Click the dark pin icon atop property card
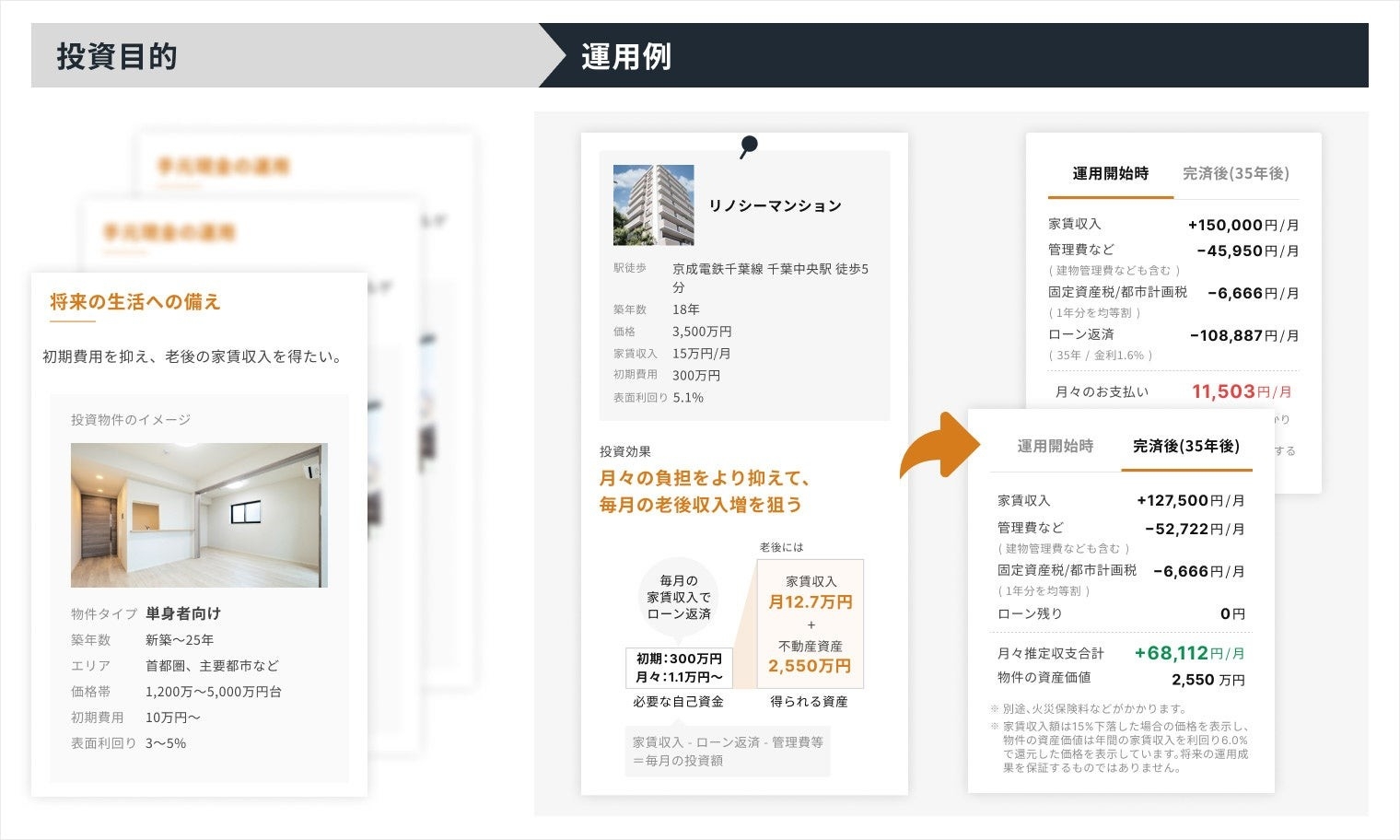Screen dimensions: 1400x840 coord(749,146)
